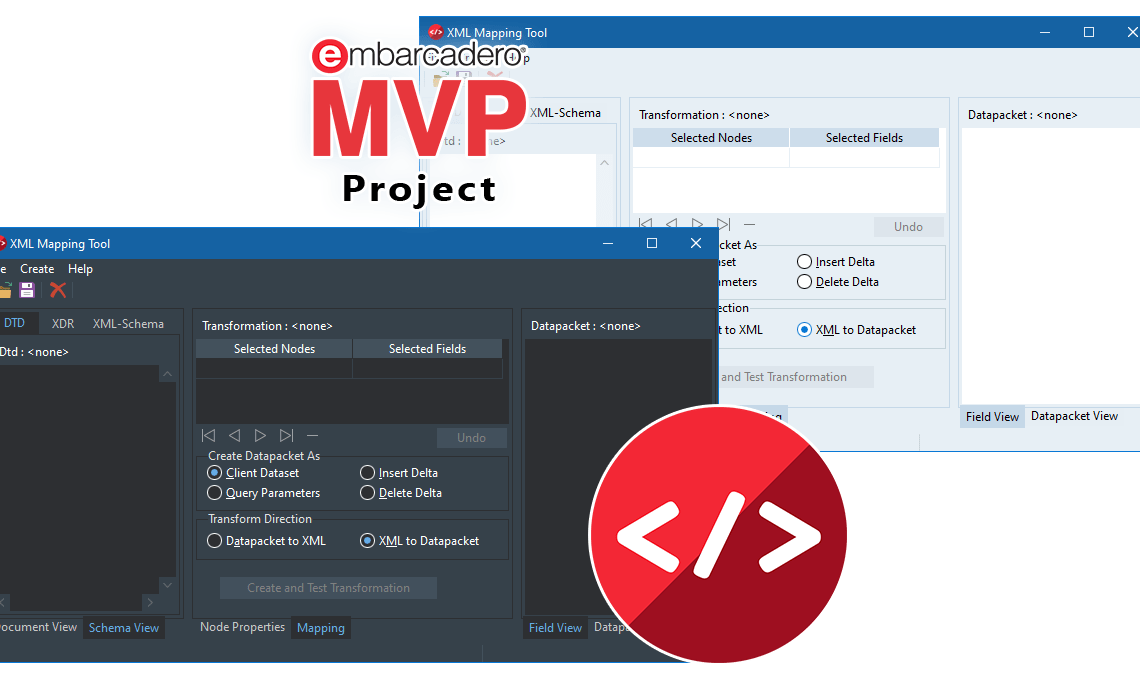Select Delete Delta option in dark window
Screen dimensions: 1140x675
pyautogui.click(x=401, y=493)
